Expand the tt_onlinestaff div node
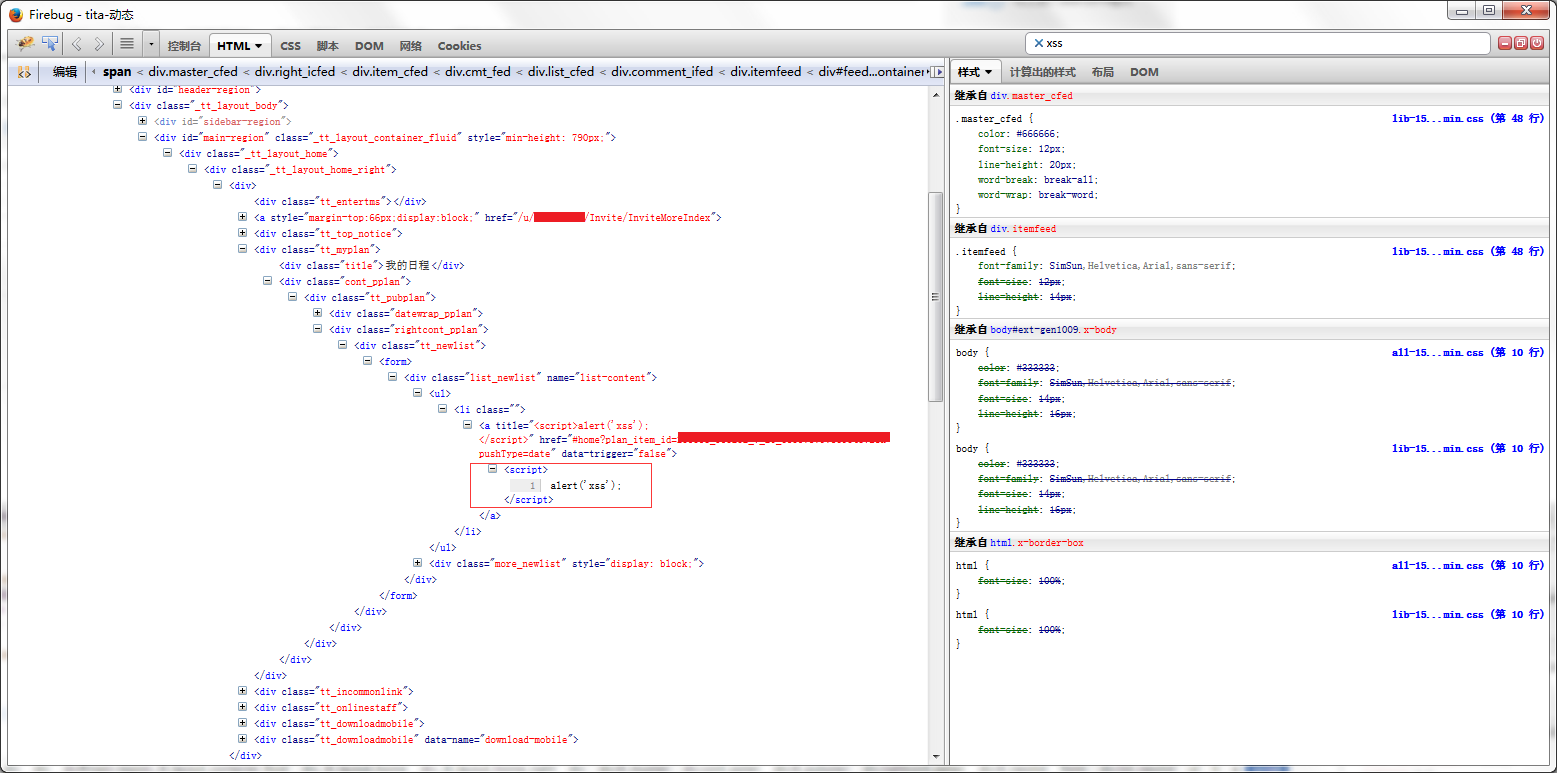 tap(242, 707)
